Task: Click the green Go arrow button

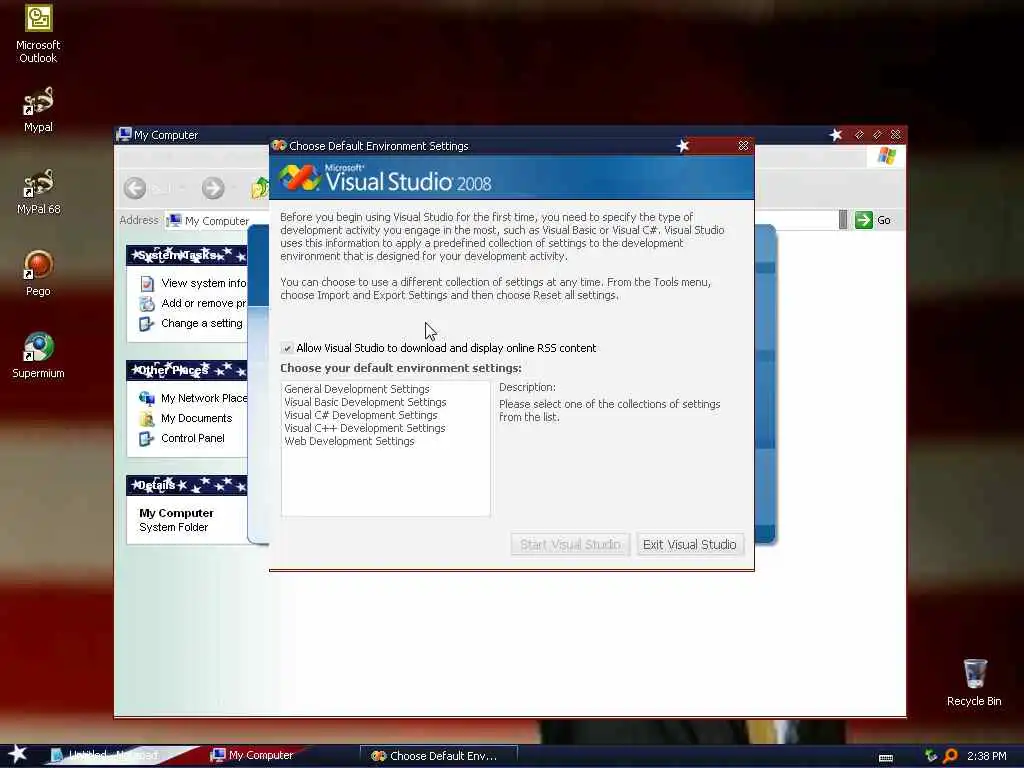Action: 863,220
